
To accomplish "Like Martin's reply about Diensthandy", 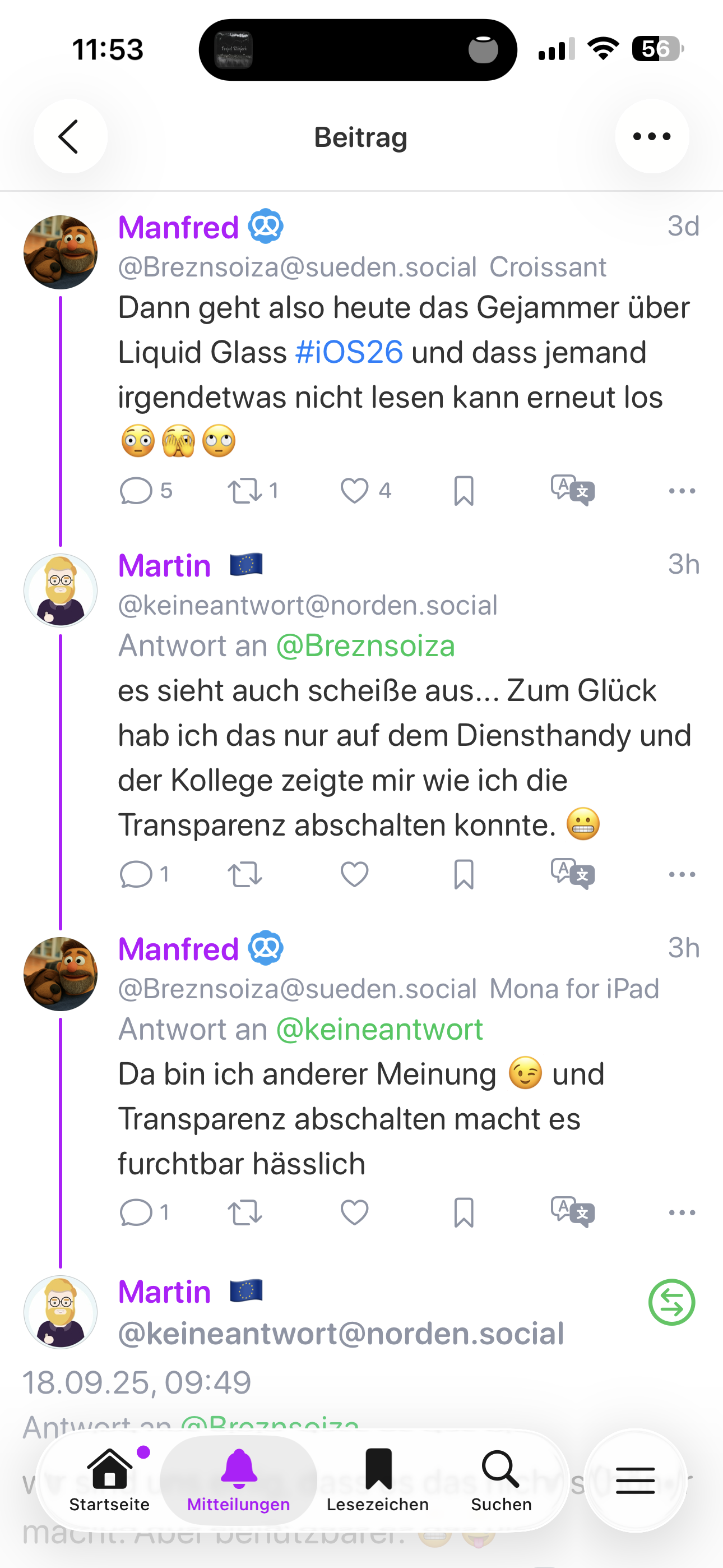I will tap(355, 875).
